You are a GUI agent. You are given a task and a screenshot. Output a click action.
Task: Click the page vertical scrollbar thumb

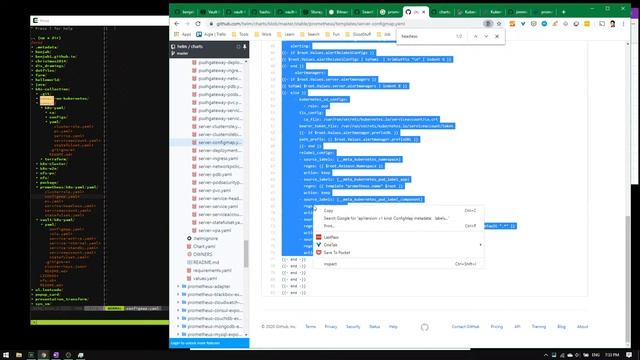(x=627, y=280)
